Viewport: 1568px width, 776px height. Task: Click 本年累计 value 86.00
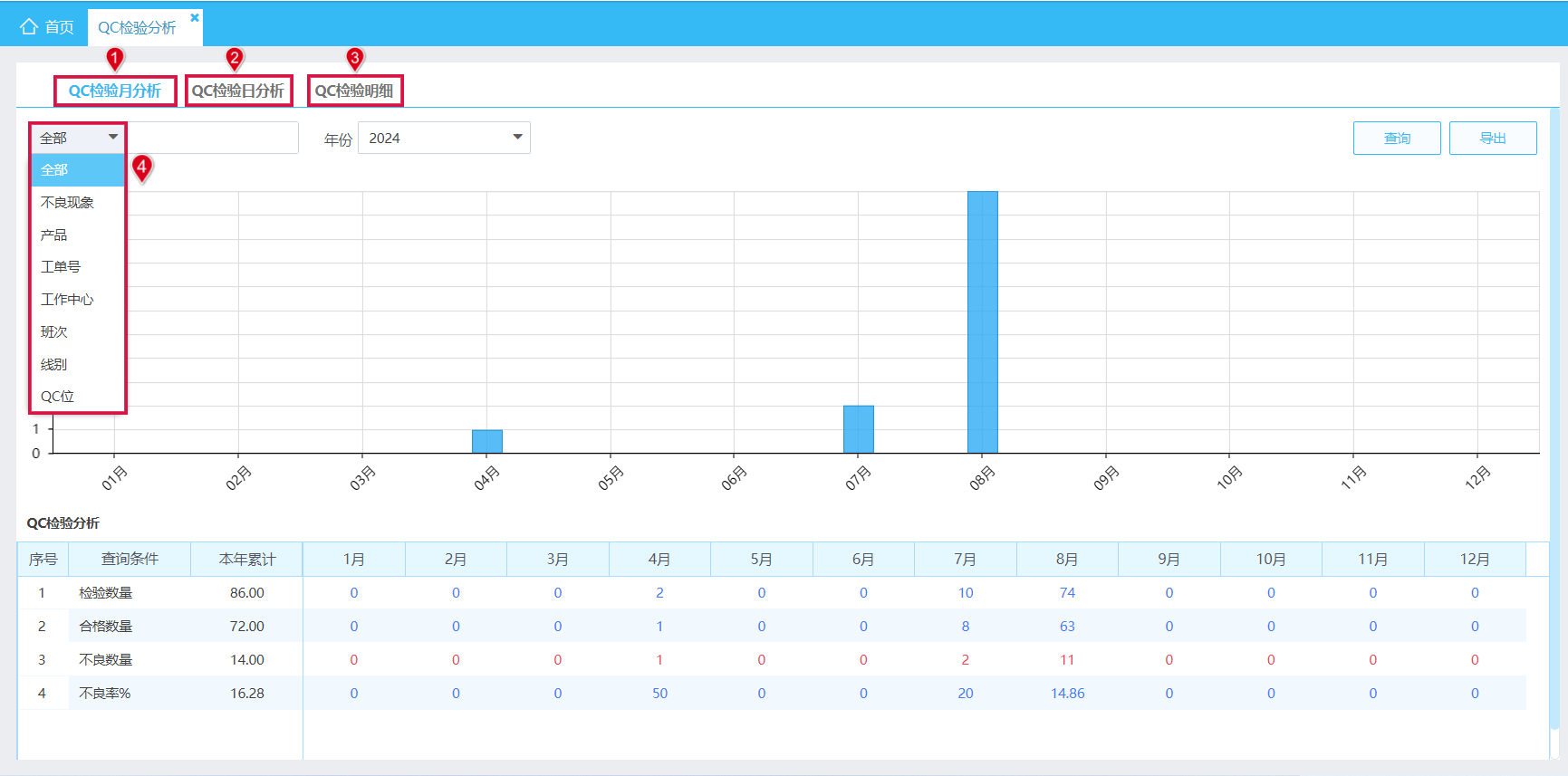(x=246, y=593)
